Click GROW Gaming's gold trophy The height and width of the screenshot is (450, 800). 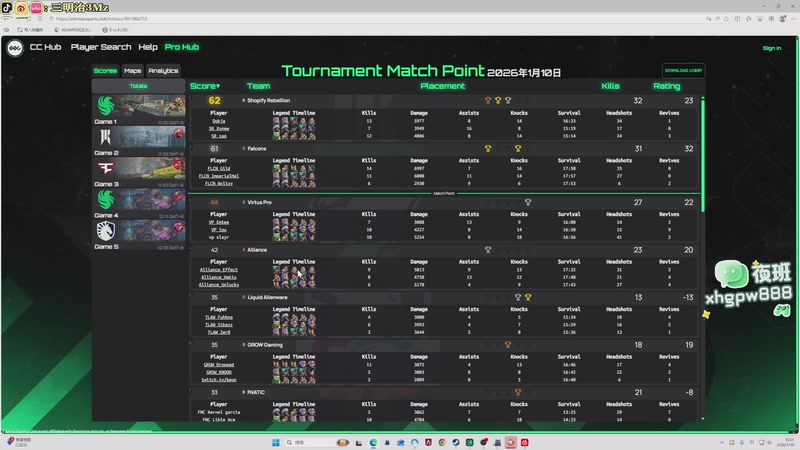click(x=508, y=345)
